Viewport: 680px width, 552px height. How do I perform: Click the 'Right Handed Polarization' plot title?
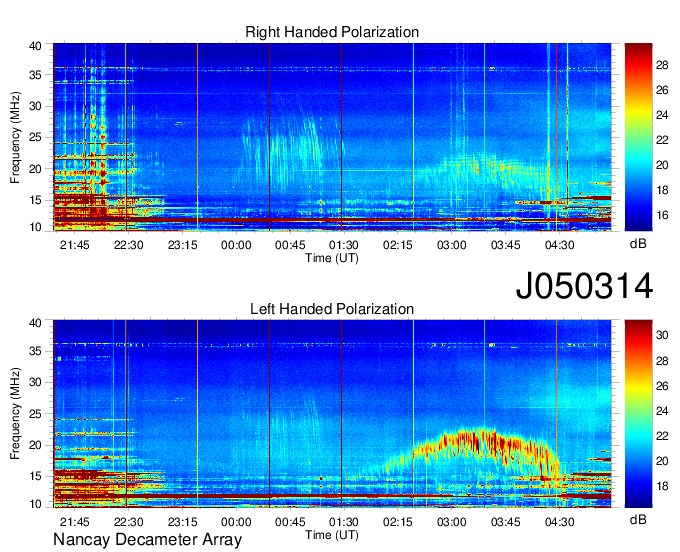coord(332,32)
